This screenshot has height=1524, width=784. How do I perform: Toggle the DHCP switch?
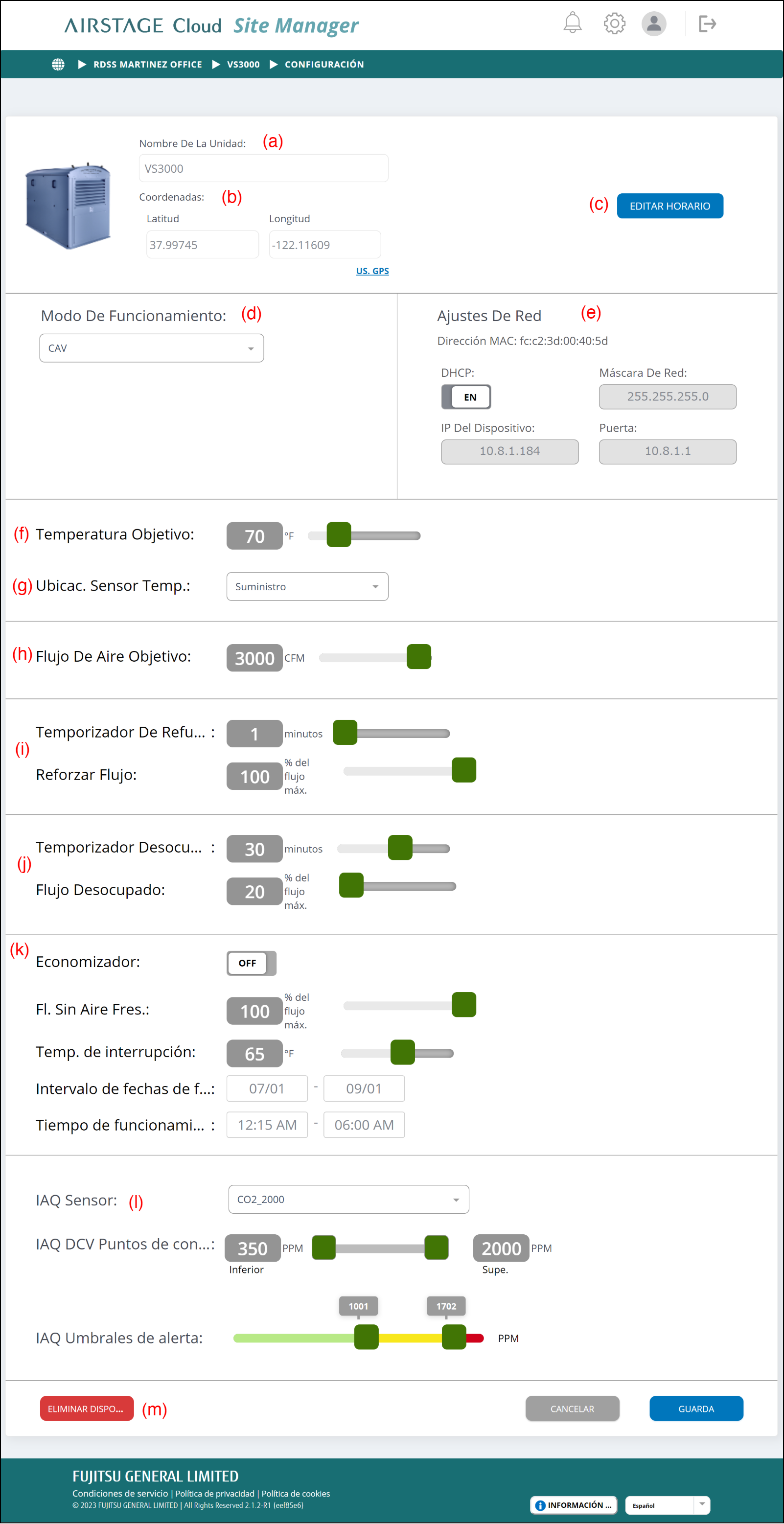click(466, 397)
